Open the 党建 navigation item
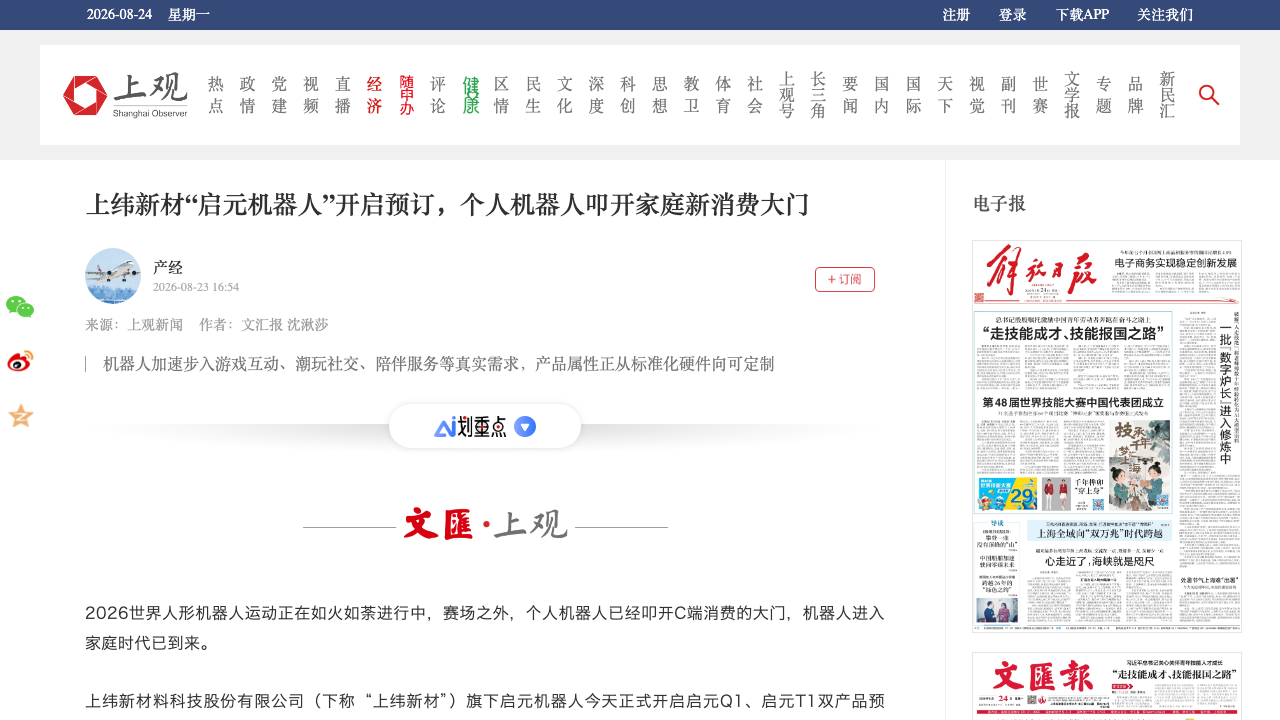This screenshot has width=1280, height=720. click(279, 95)
